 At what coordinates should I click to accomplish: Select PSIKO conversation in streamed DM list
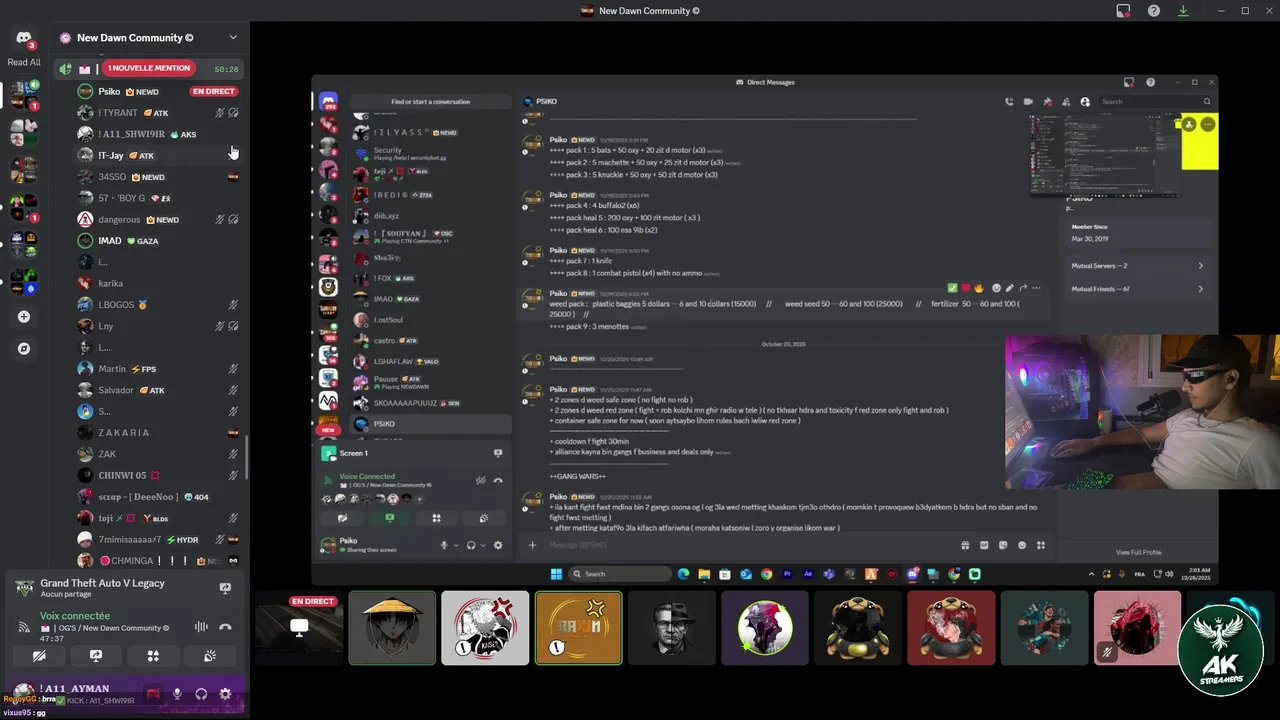430,424
